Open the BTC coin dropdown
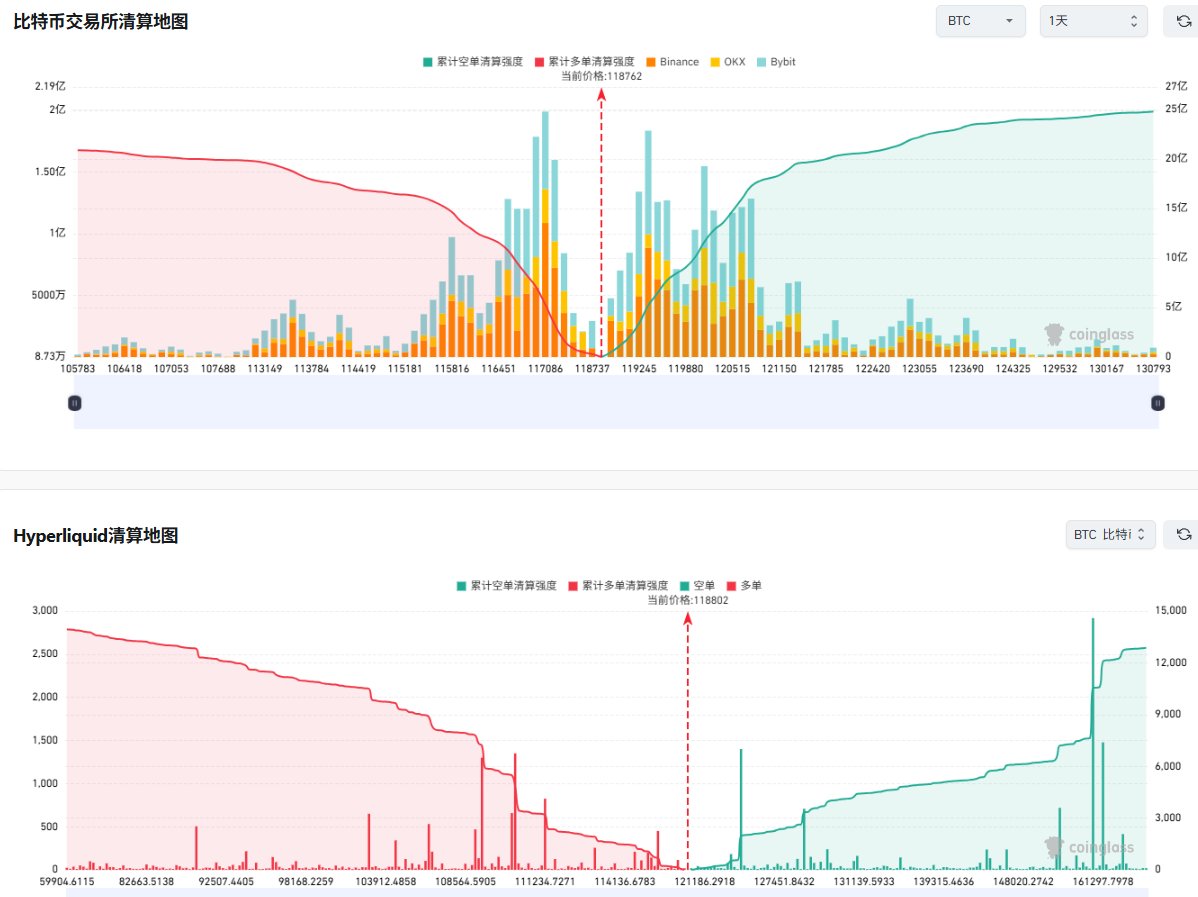The width and height of the screenshot is (1198, 897). [980, 21]
